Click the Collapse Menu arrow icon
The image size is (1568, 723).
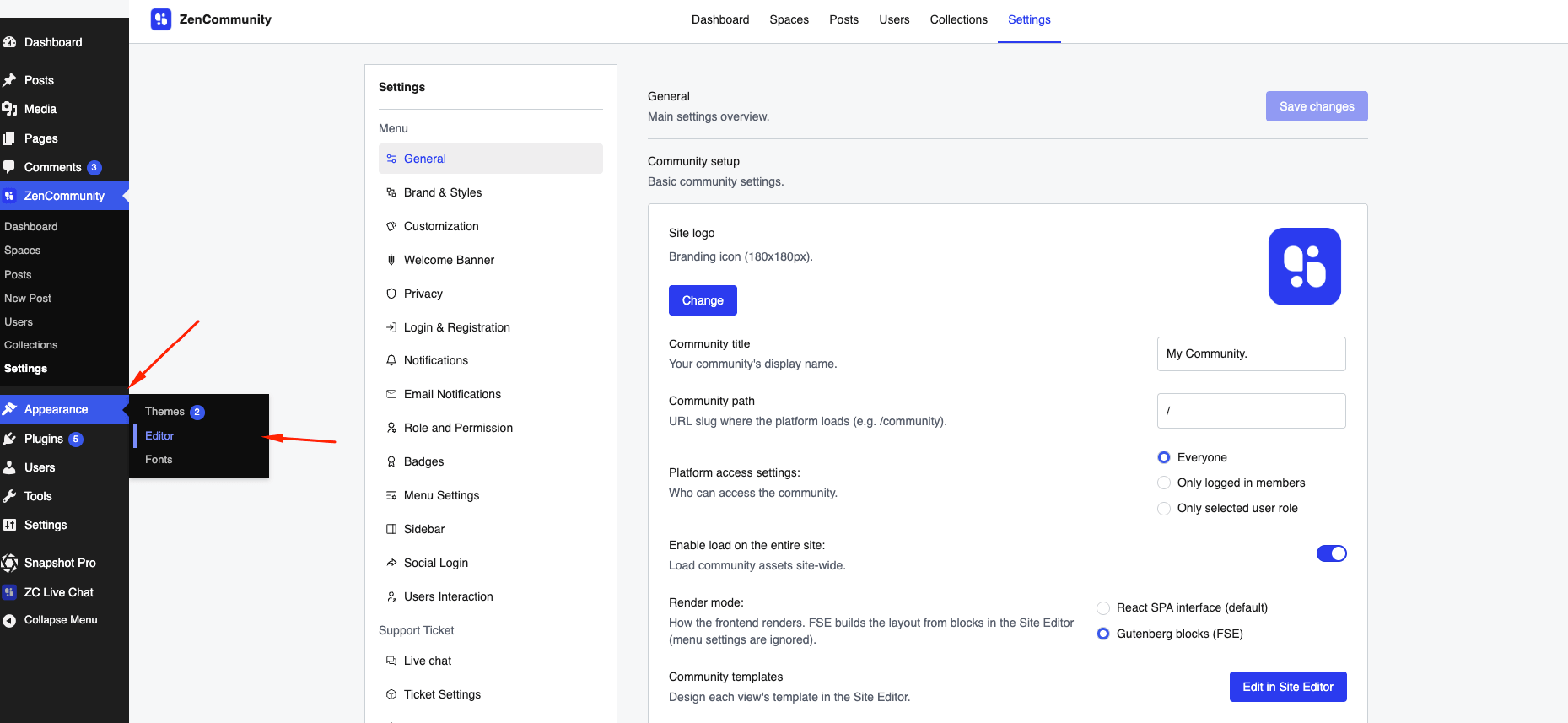point(9,620)
